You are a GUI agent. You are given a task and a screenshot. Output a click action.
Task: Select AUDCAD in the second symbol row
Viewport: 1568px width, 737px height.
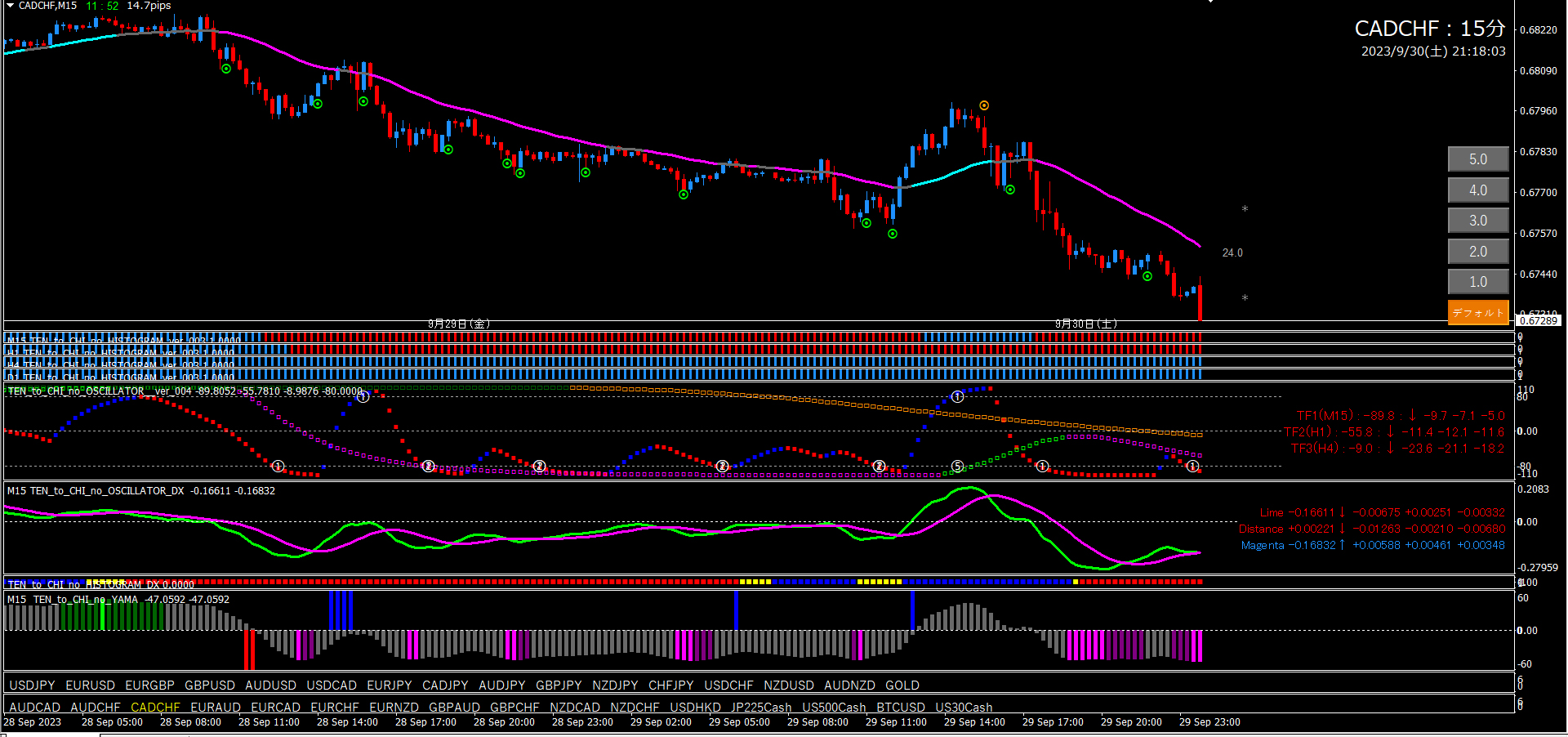pyautogui.click(x=34, y=708)
